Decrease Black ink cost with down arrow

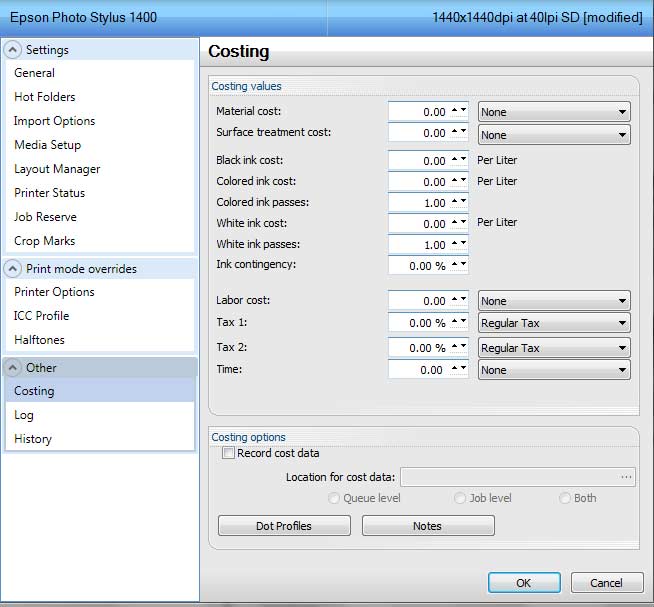coord(463,161)
